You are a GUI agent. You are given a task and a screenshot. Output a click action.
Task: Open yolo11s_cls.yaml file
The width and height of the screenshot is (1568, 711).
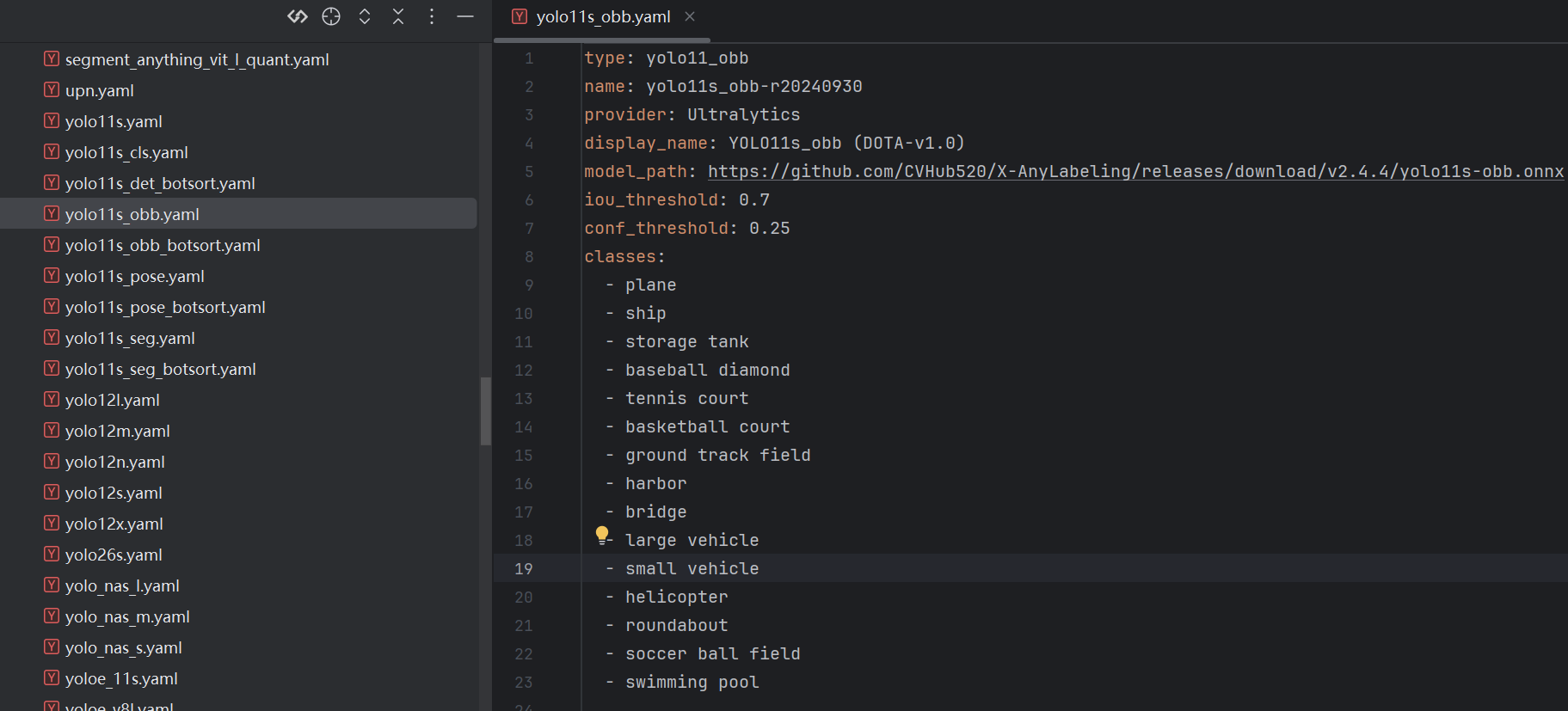(126, 152)
